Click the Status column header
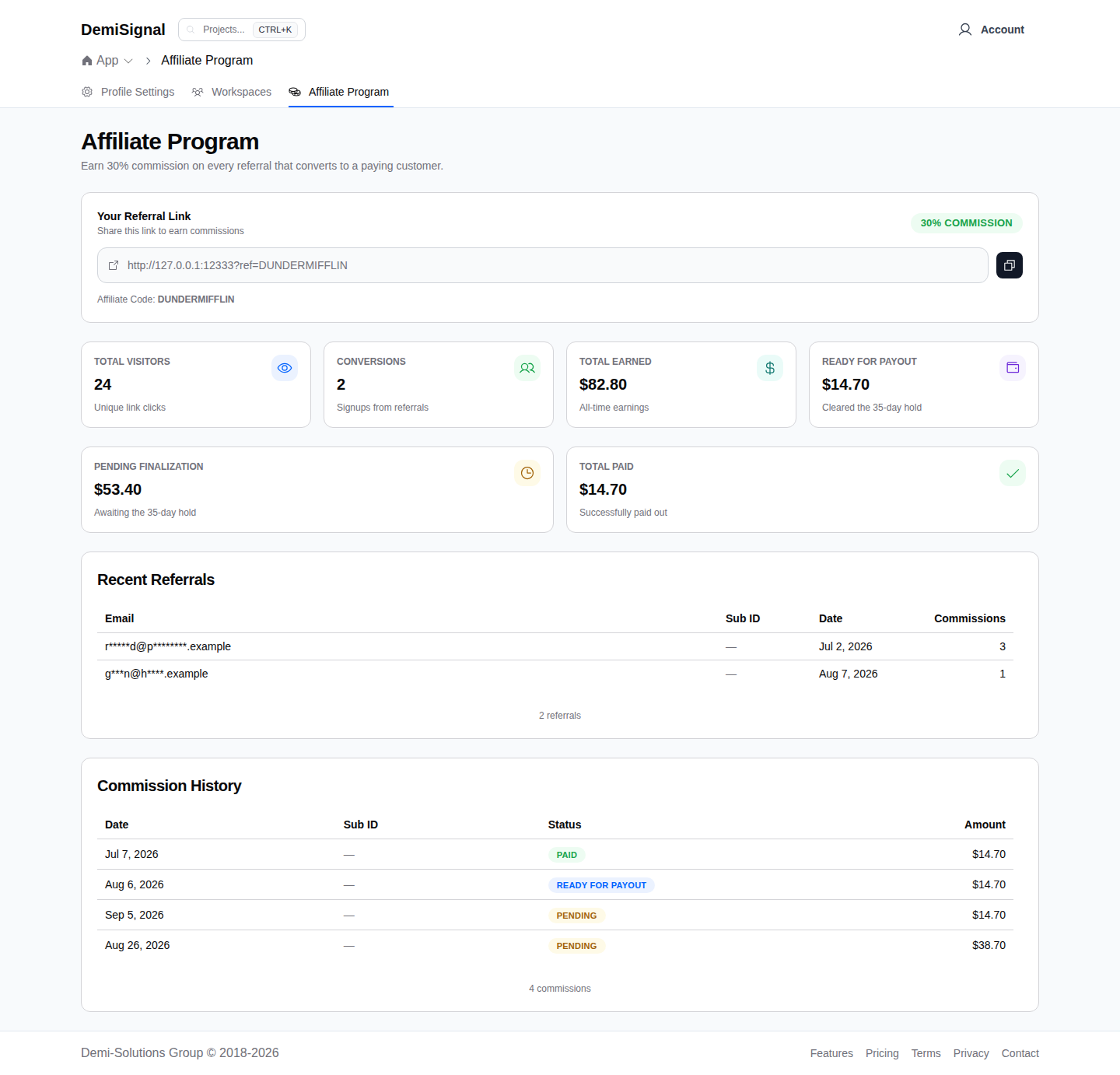Viewport: 1120px width, 1075px height. tap(565, 825)
